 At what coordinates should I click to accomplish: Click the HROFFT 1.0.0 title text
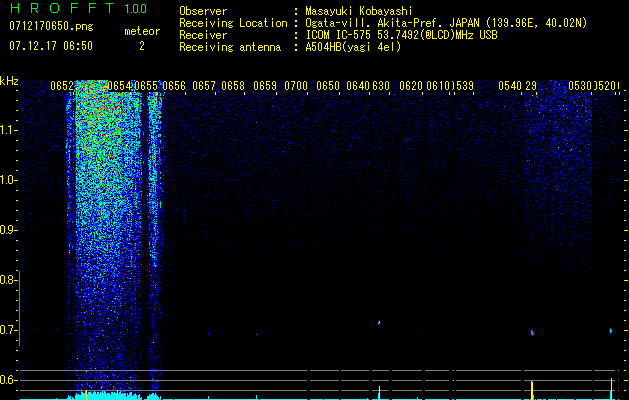[78, 8]
